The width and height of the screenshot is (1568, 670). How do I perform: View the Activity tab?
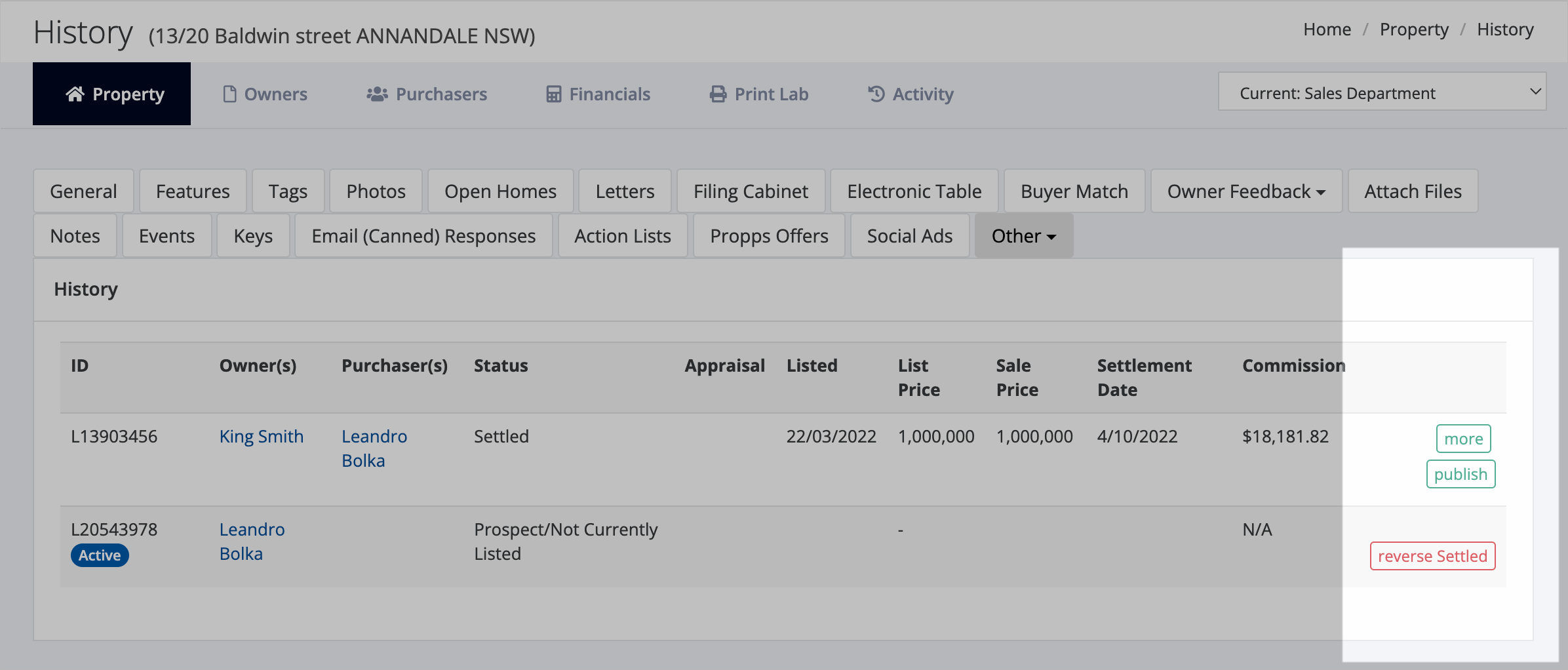pos(911,94)
